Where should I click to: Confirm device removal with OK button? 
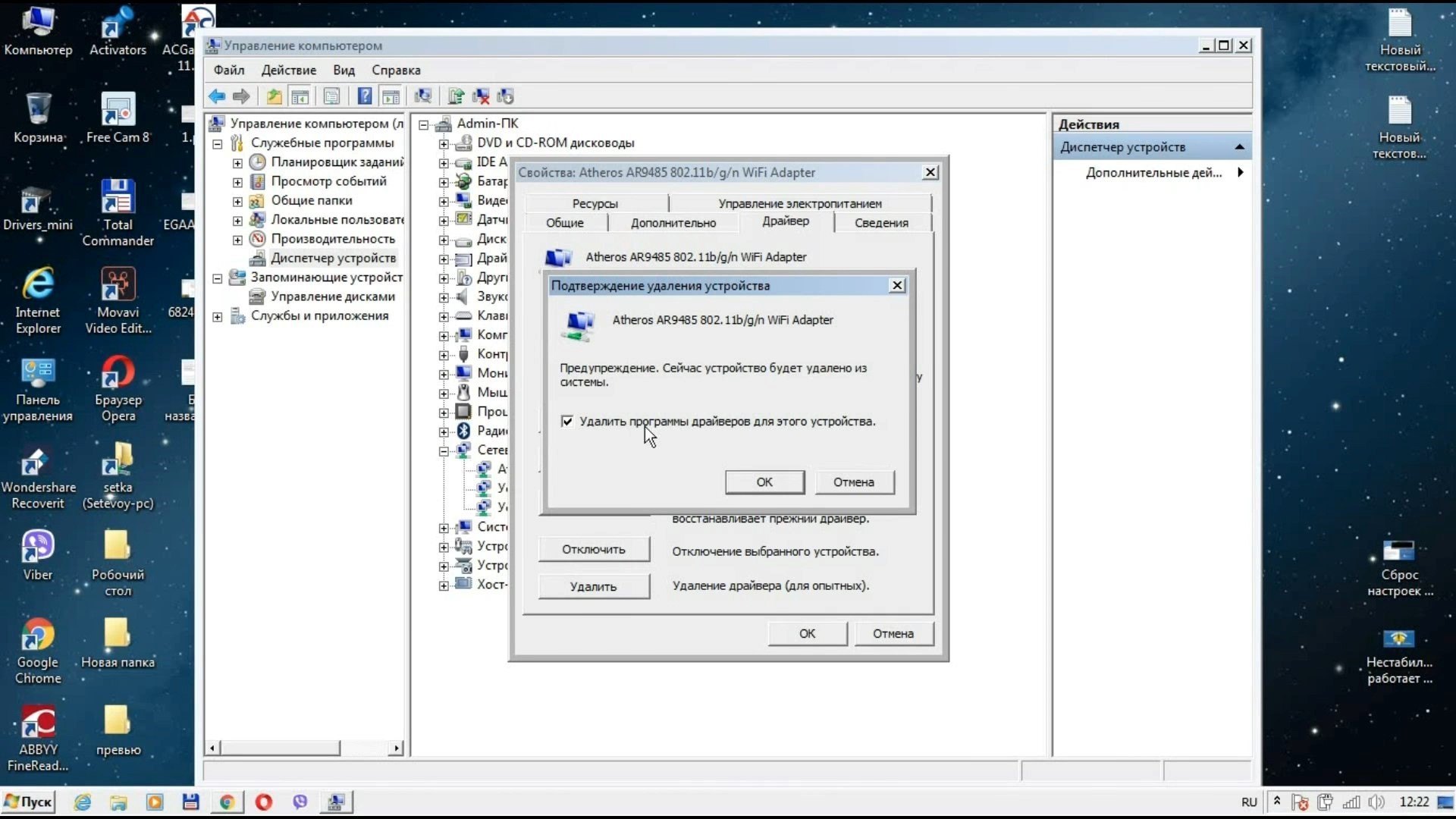pyautogui.click(x=764, y=482)
